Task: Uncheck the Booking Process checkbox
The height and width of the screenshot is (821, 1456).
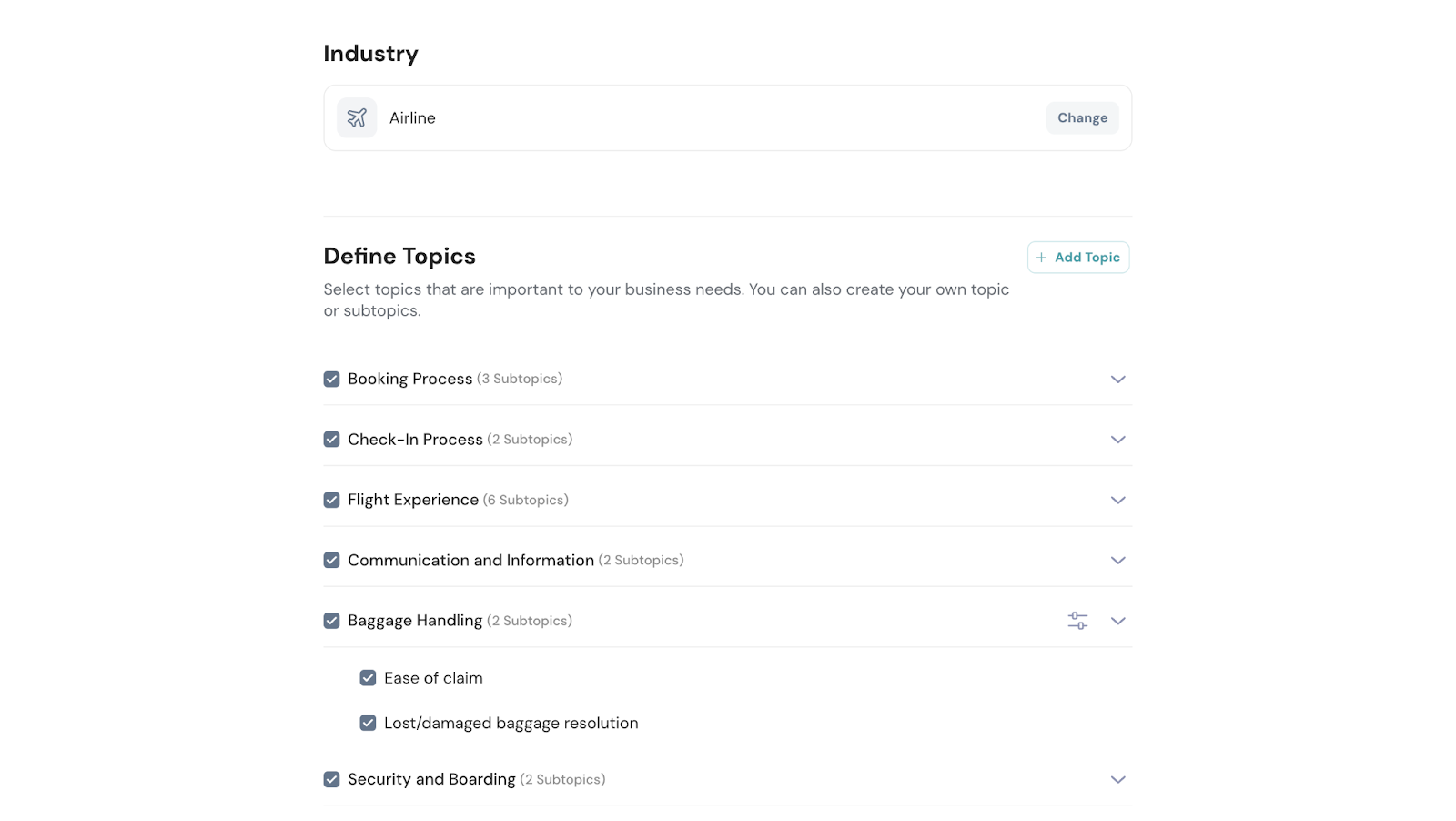Action: point(332,380)
